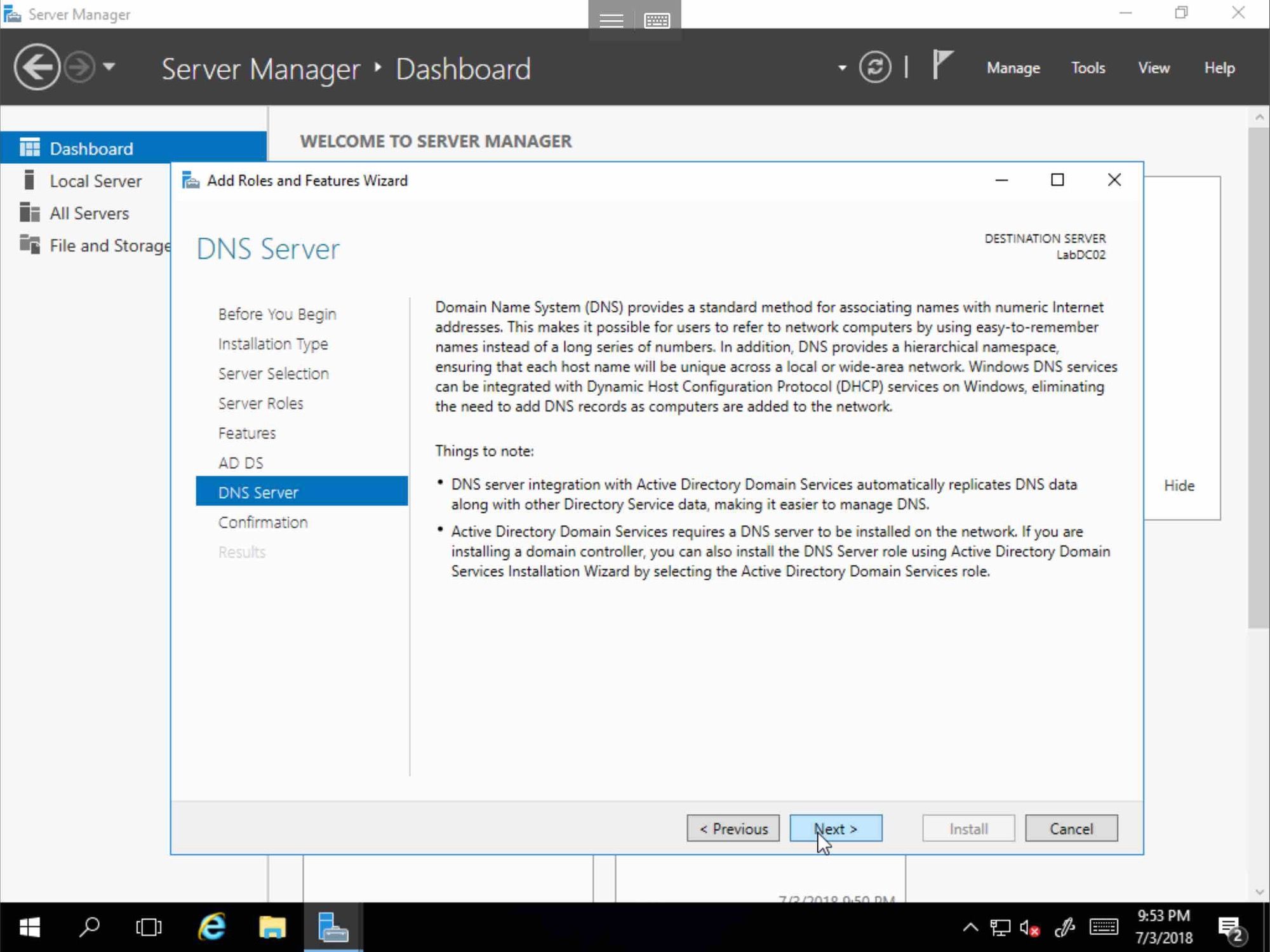Click the refresh icon in Server Manager header
Viewport: 1270px width, 952px height.
click(x=875, y=67)
